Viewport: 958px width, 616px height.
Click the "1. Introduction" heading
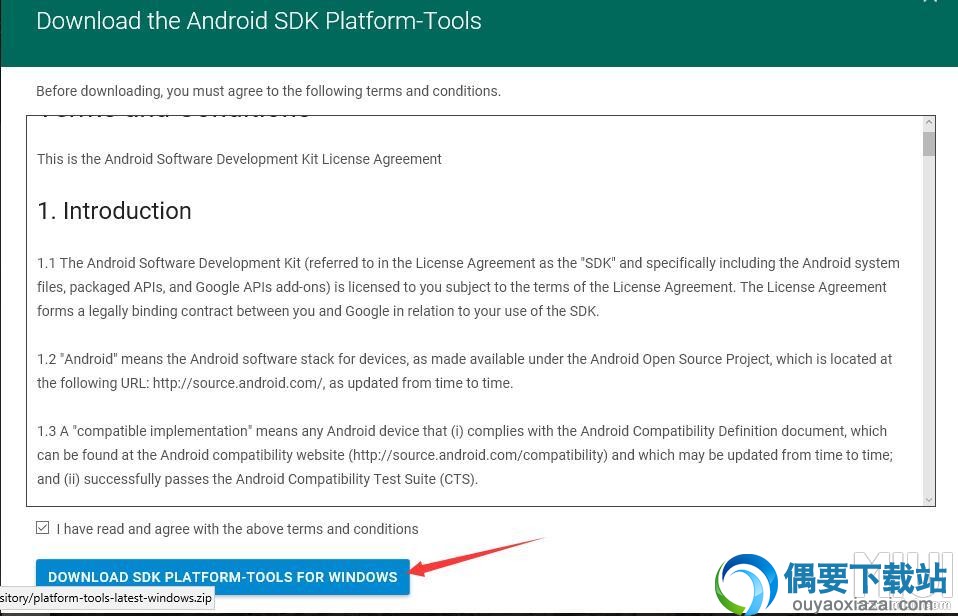click(114, 211)
